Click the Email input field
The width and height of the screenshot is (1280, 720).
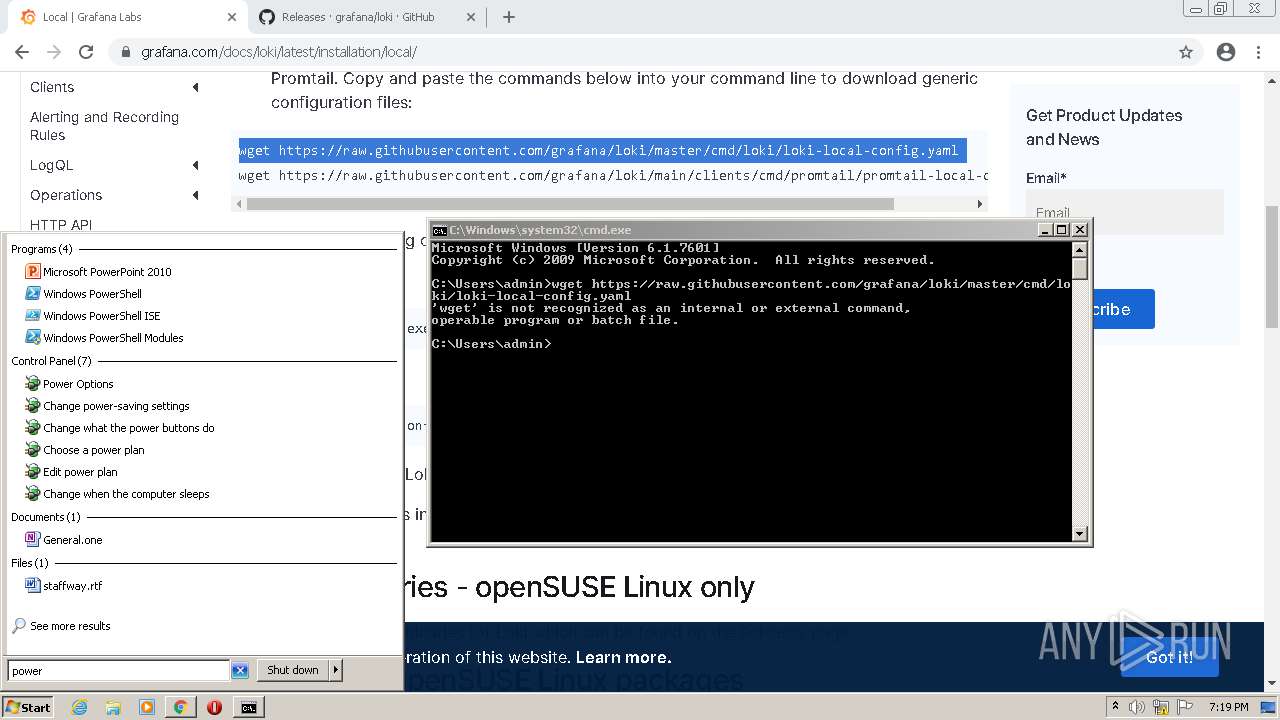point(1124,212)
